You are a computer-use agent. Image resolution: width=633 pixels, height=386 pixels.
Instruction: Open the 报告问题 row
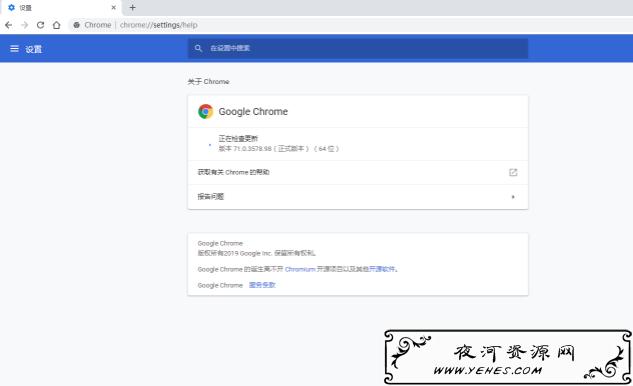point(358,197)
